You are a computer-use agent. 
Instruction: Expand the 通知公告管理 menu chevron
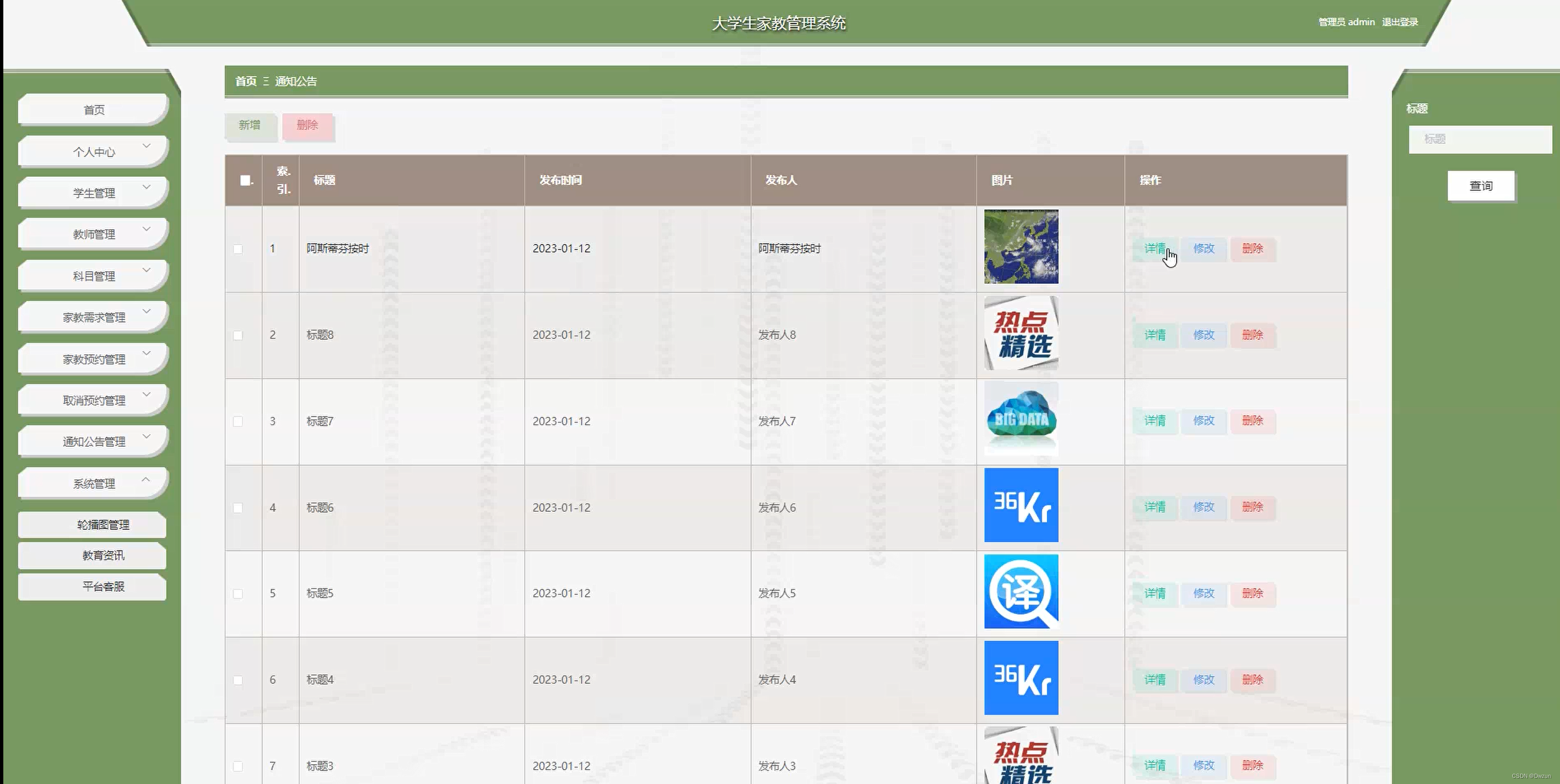coord(147,436)
